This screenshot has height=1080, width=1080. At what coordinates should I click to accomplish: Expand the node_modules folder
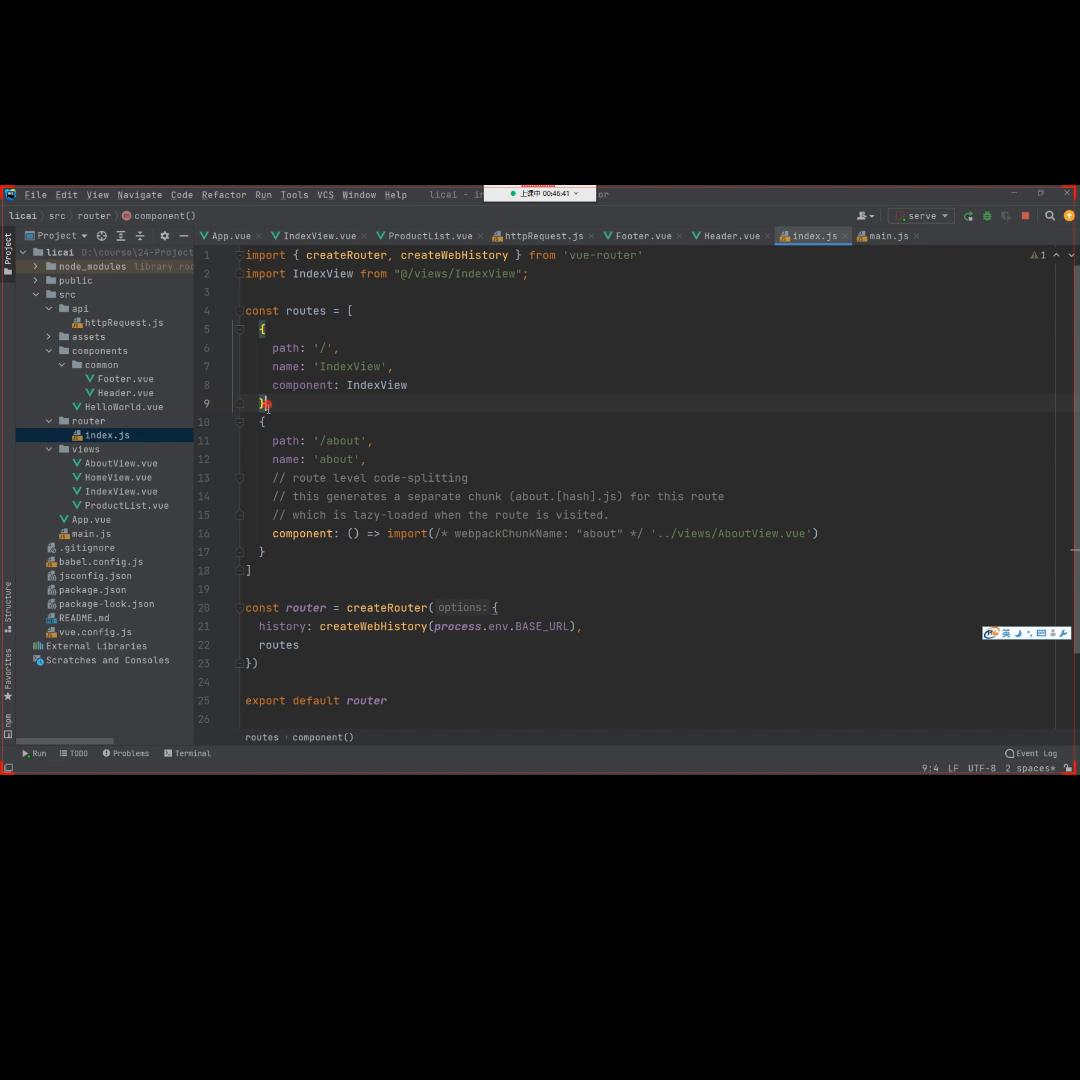pyautogui.click(x=36, y=267)
